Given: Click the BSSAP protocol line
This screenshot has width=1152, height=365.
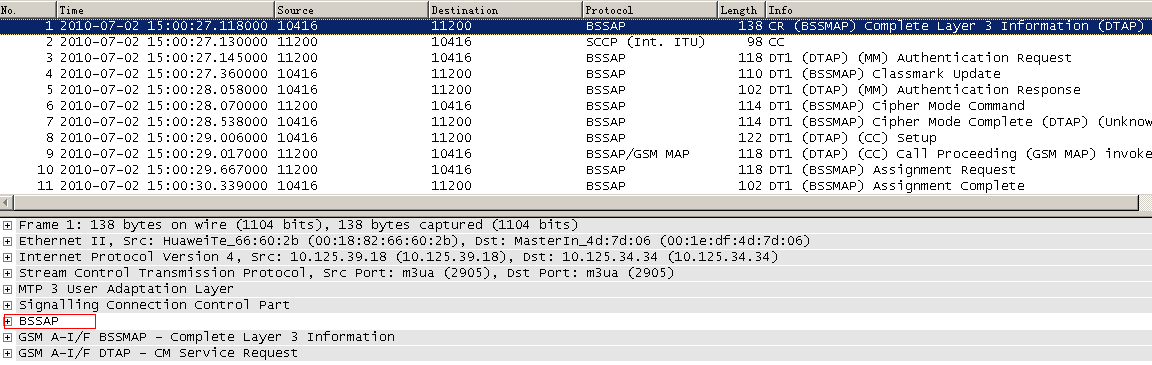Looking at the screenshot, I should point(39,321).
